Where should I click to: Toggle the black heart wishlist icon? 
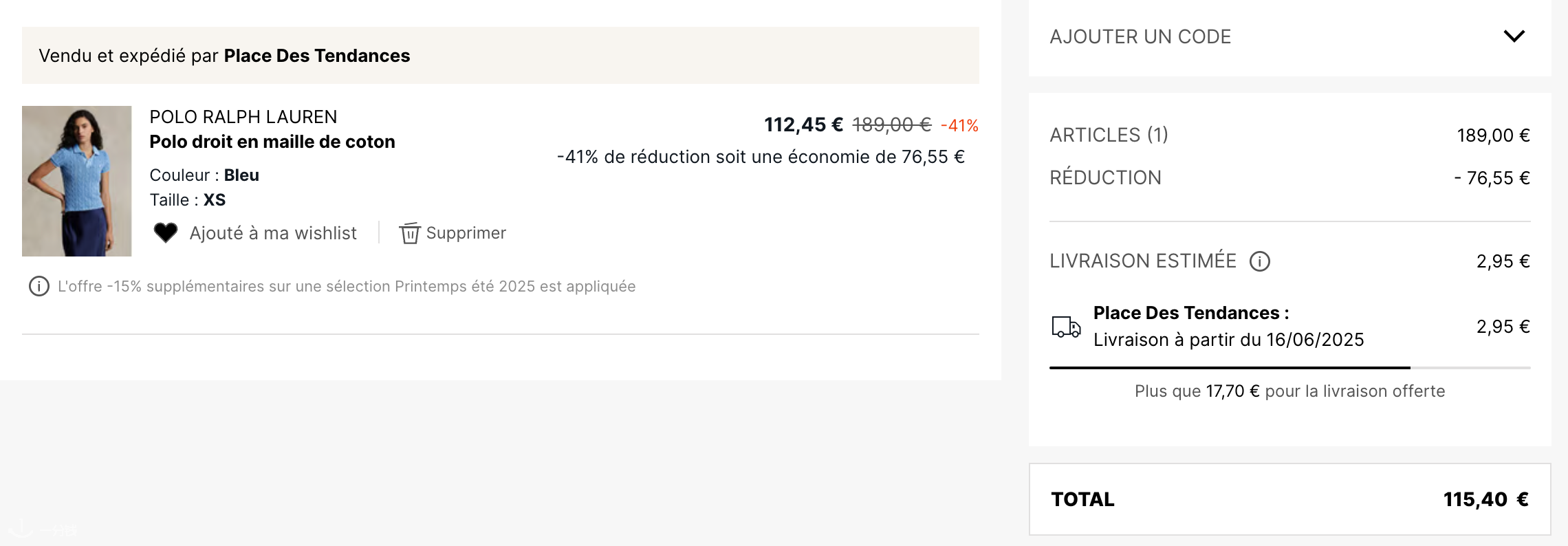[x=165, y=233]
